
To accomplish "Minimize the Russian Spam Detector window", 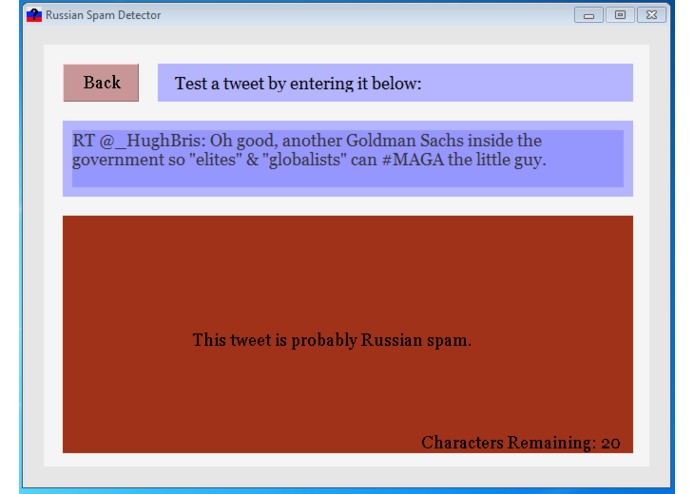I will pyautogui.click(x=588, y=15).
